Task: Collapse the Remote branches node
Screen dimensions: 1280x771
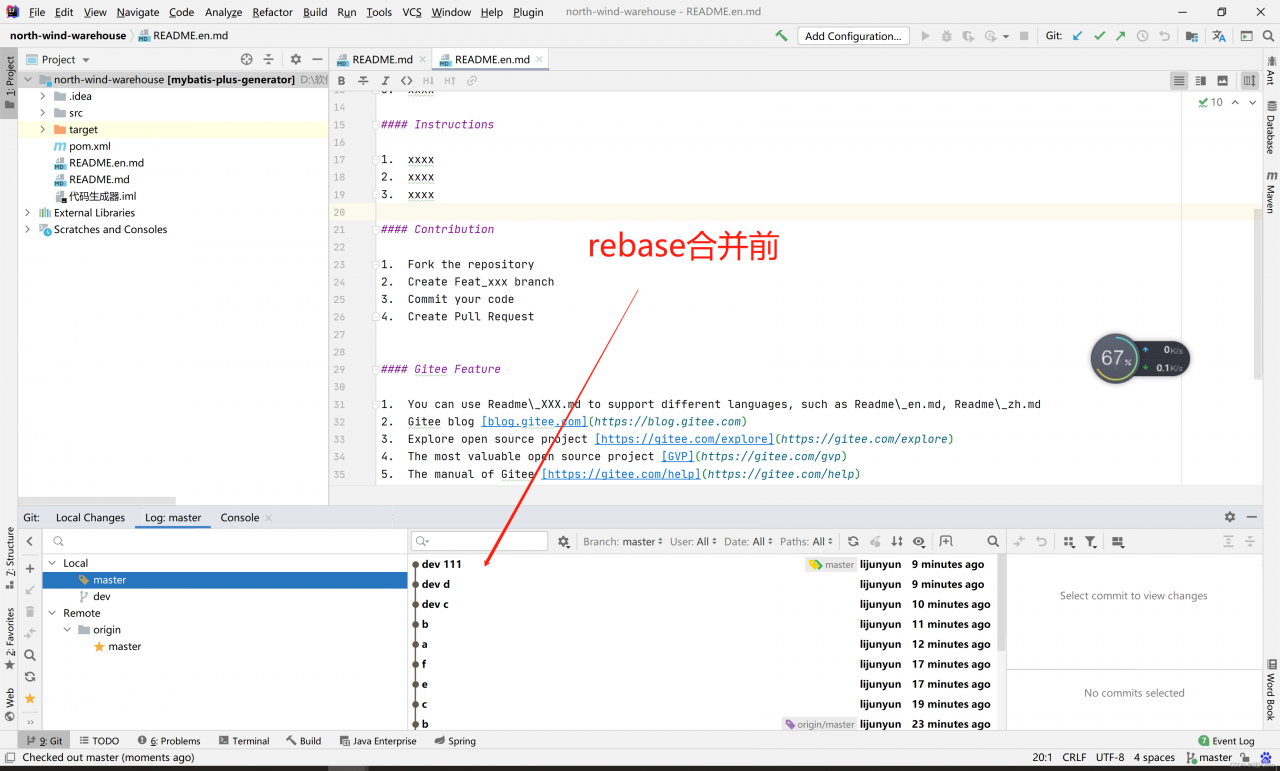Action: pyautogui.click(x=53, y=613)
